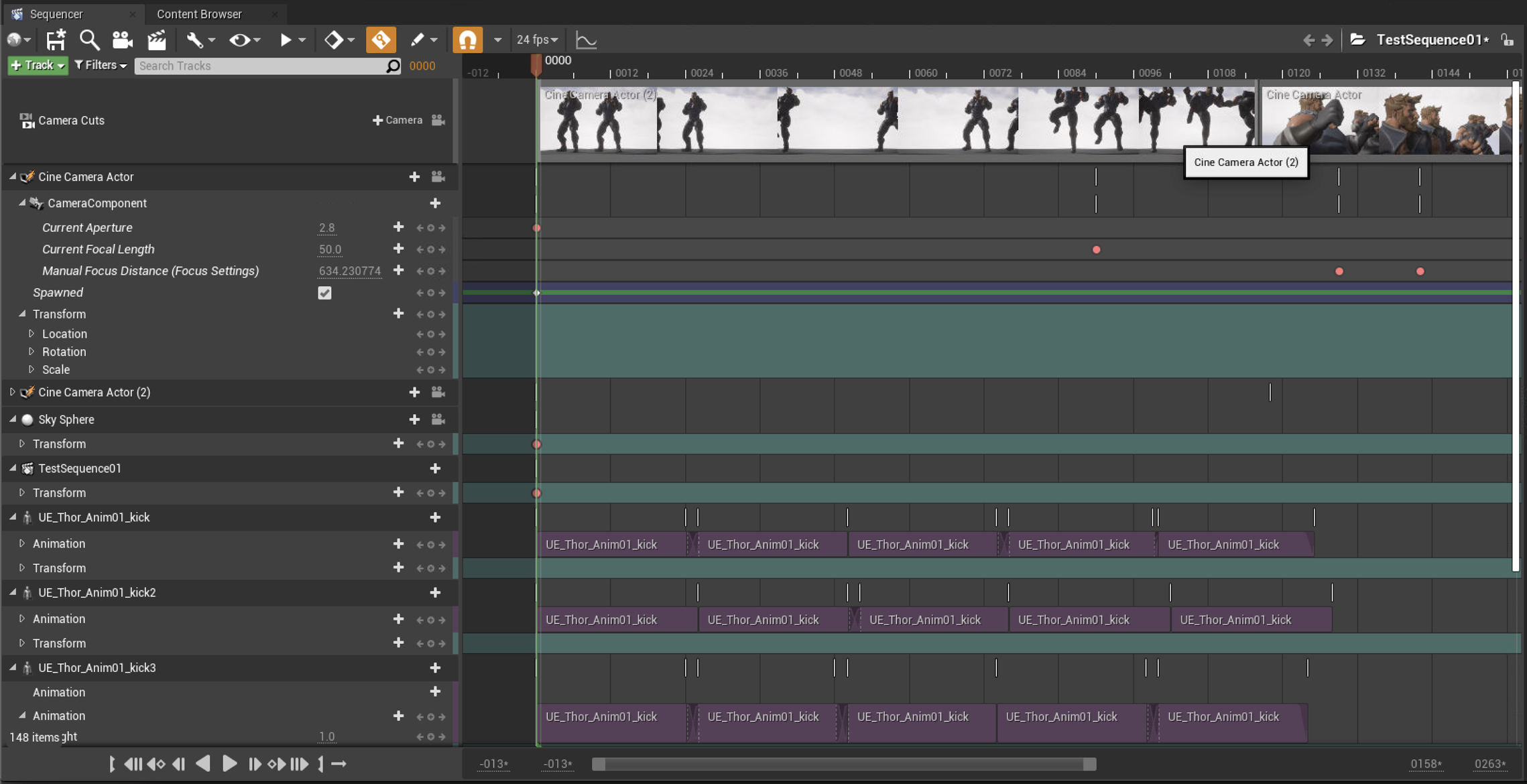Toggle the loop mode arrow button
This screenshot has height=784, width=1527.
339,764
